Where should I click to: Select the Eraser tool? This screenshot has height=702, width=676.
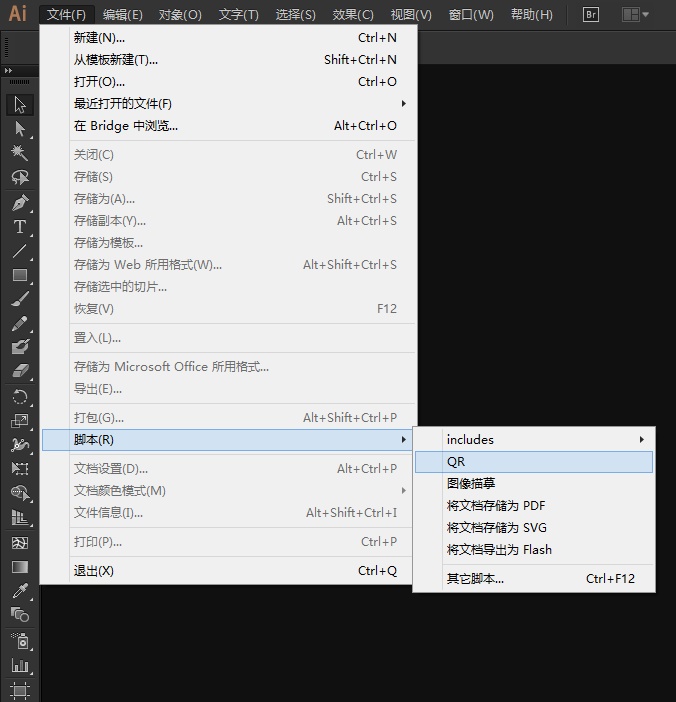coord(20,371)
